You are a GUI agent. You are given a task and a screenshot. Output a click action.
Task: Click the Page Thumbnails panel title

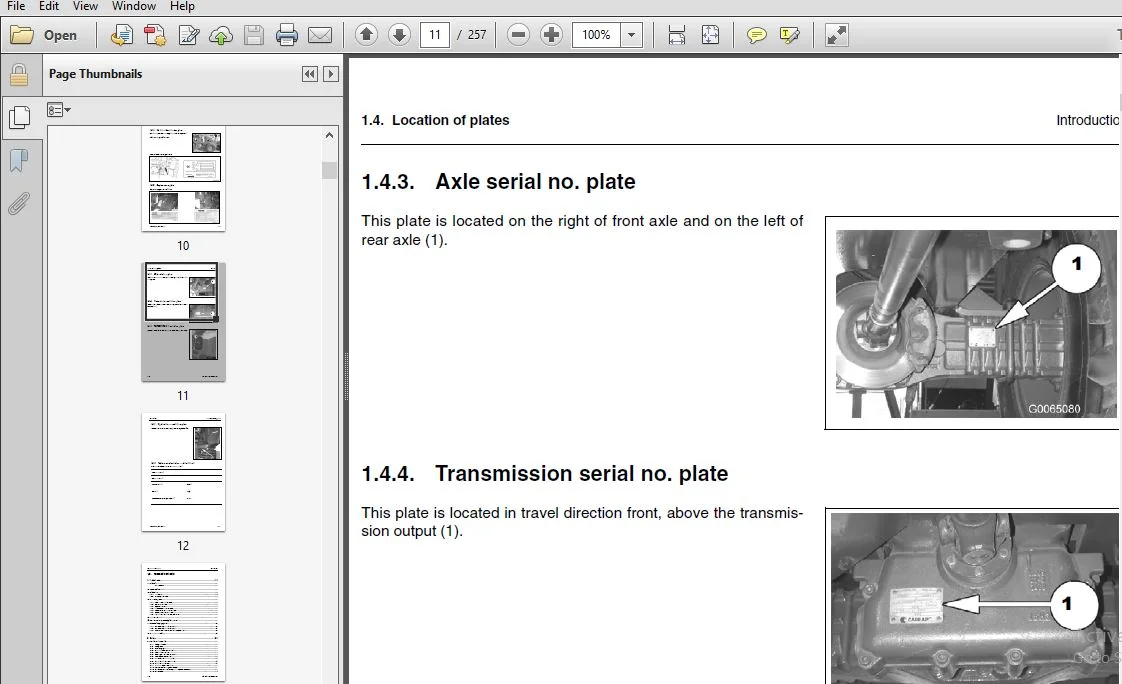(x=95, y=74)
